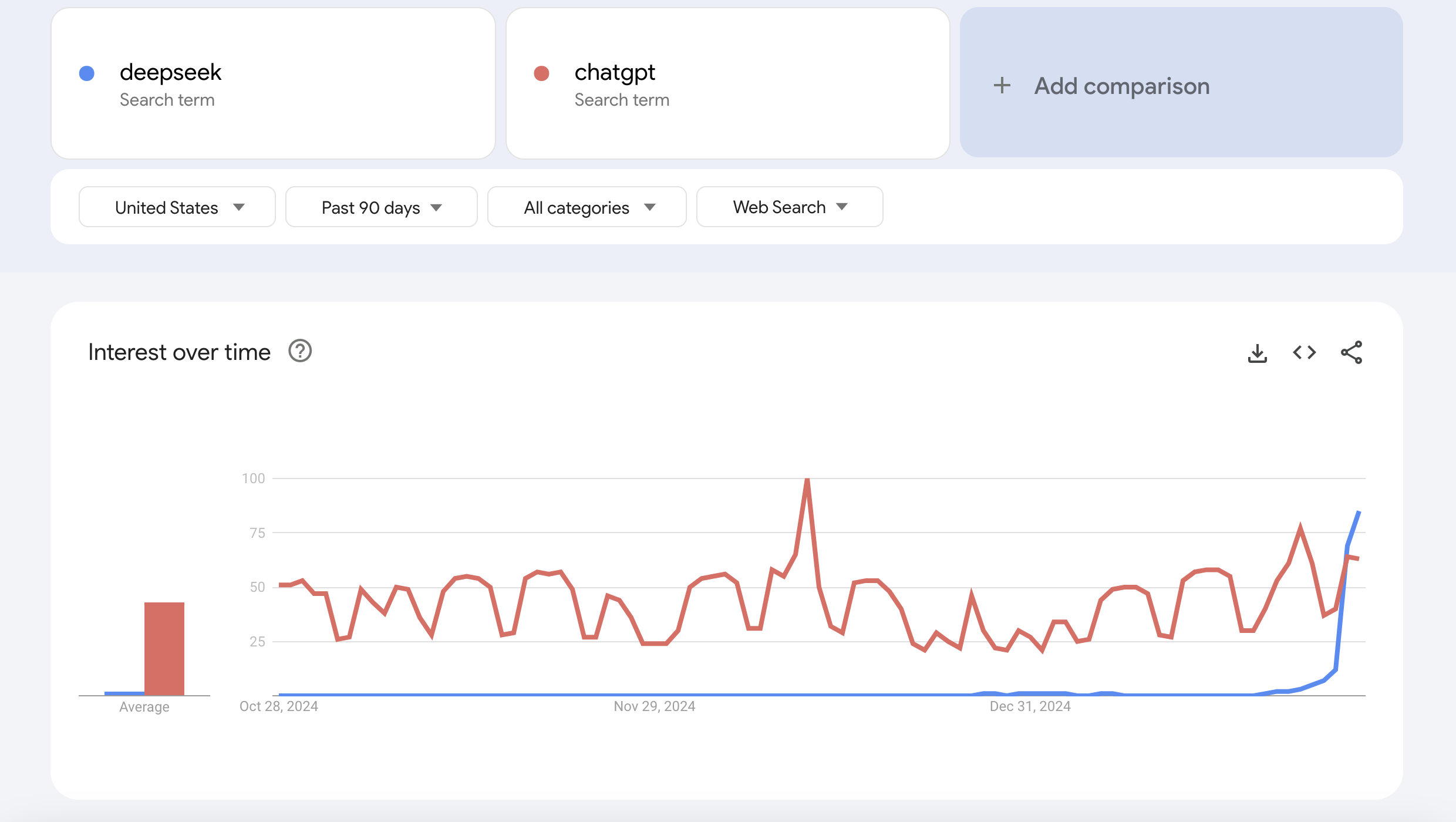Image resolution: width=1456 pixels, height=822 pixels.
Task: Open the Interest over time help tooltip
Action: click(299, 351)
